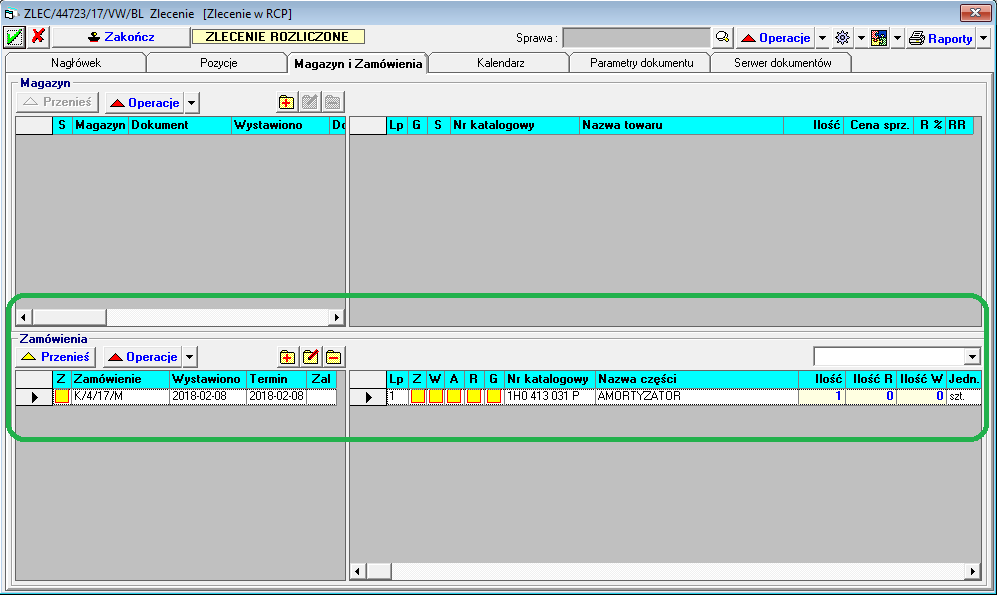The image size is (997, 595).
Task: Toggle Z status box of order K/4/17/M
Action: click(x=62, y=397)
